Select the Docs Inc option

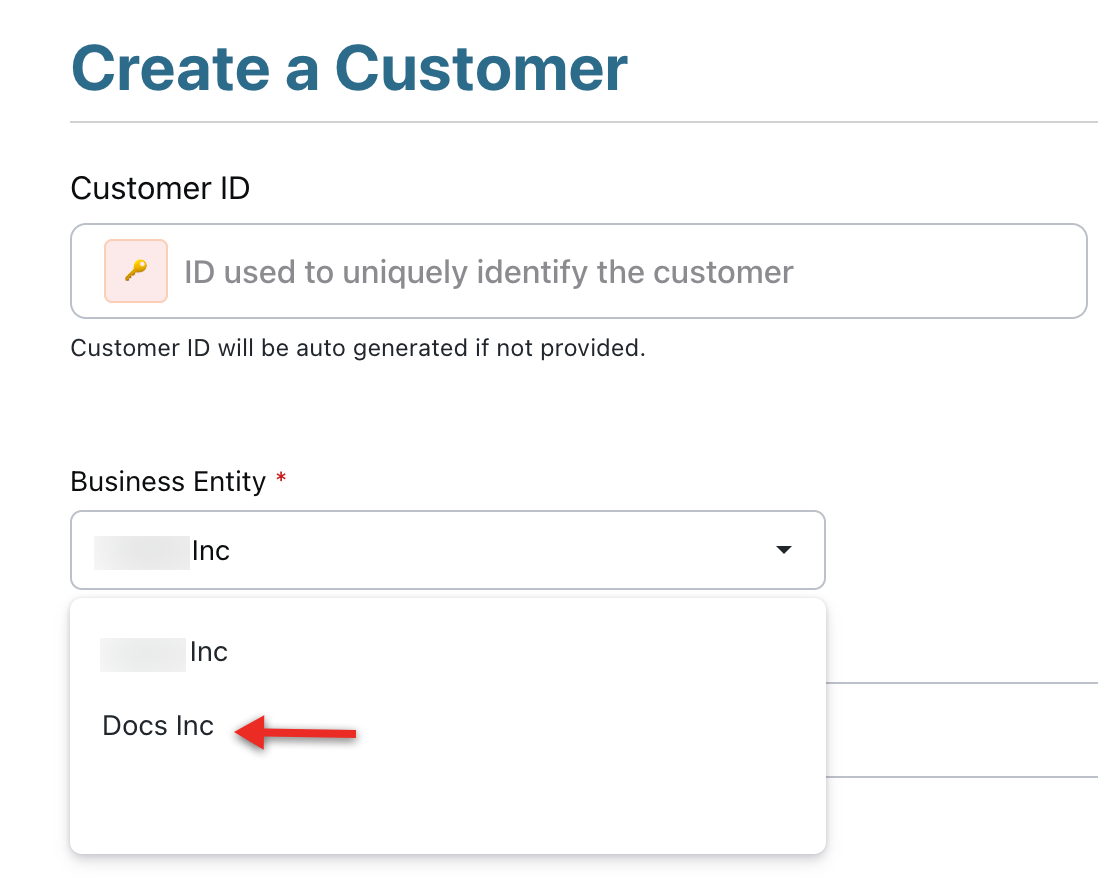click(x=159, y=726)
